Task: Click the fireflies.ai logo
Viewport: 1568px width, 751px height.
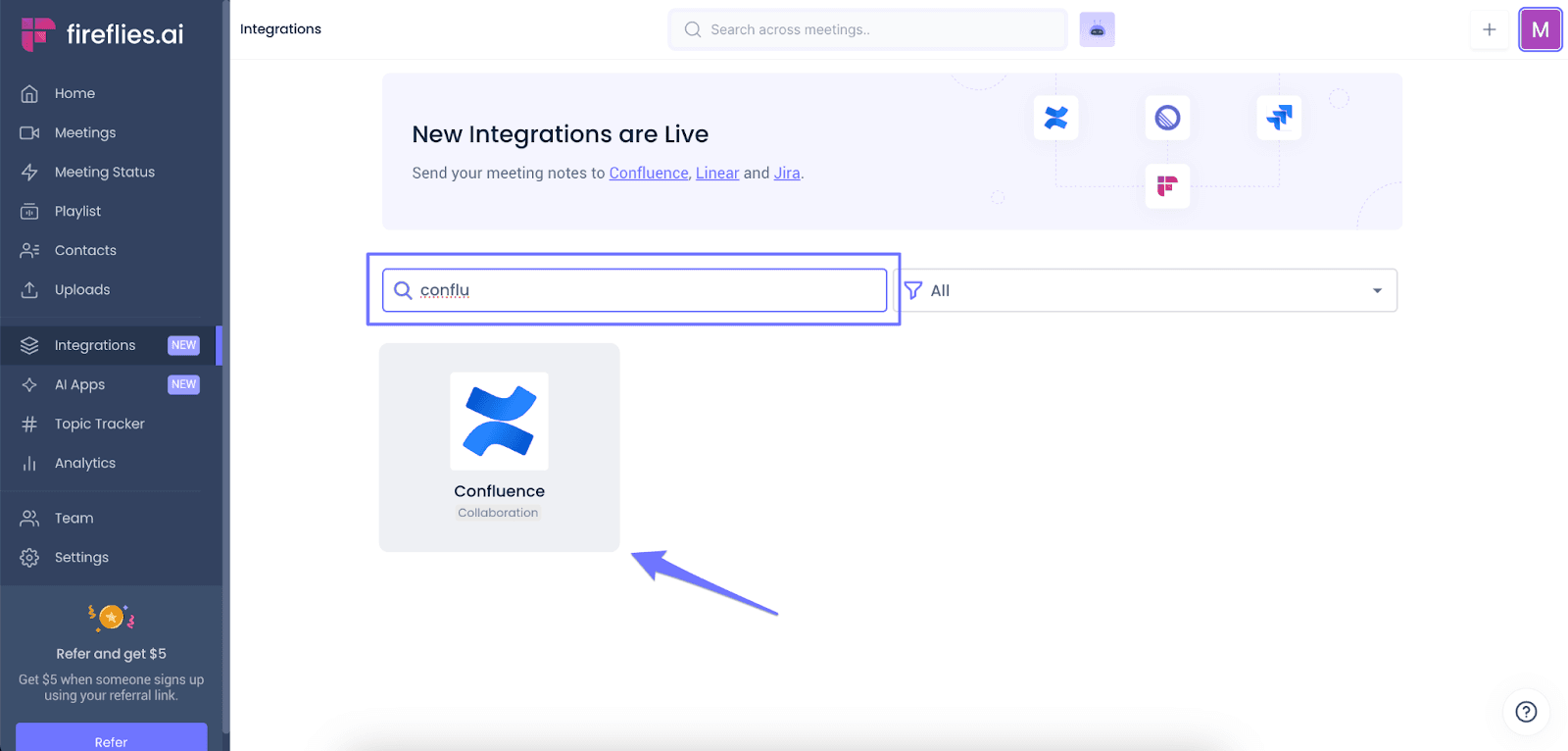Action: [x=102, y=34]
